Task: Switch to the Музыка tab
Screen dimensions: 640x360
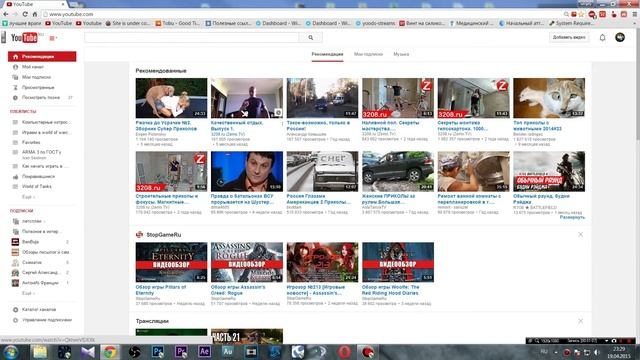Action: [x=401, y=54]
